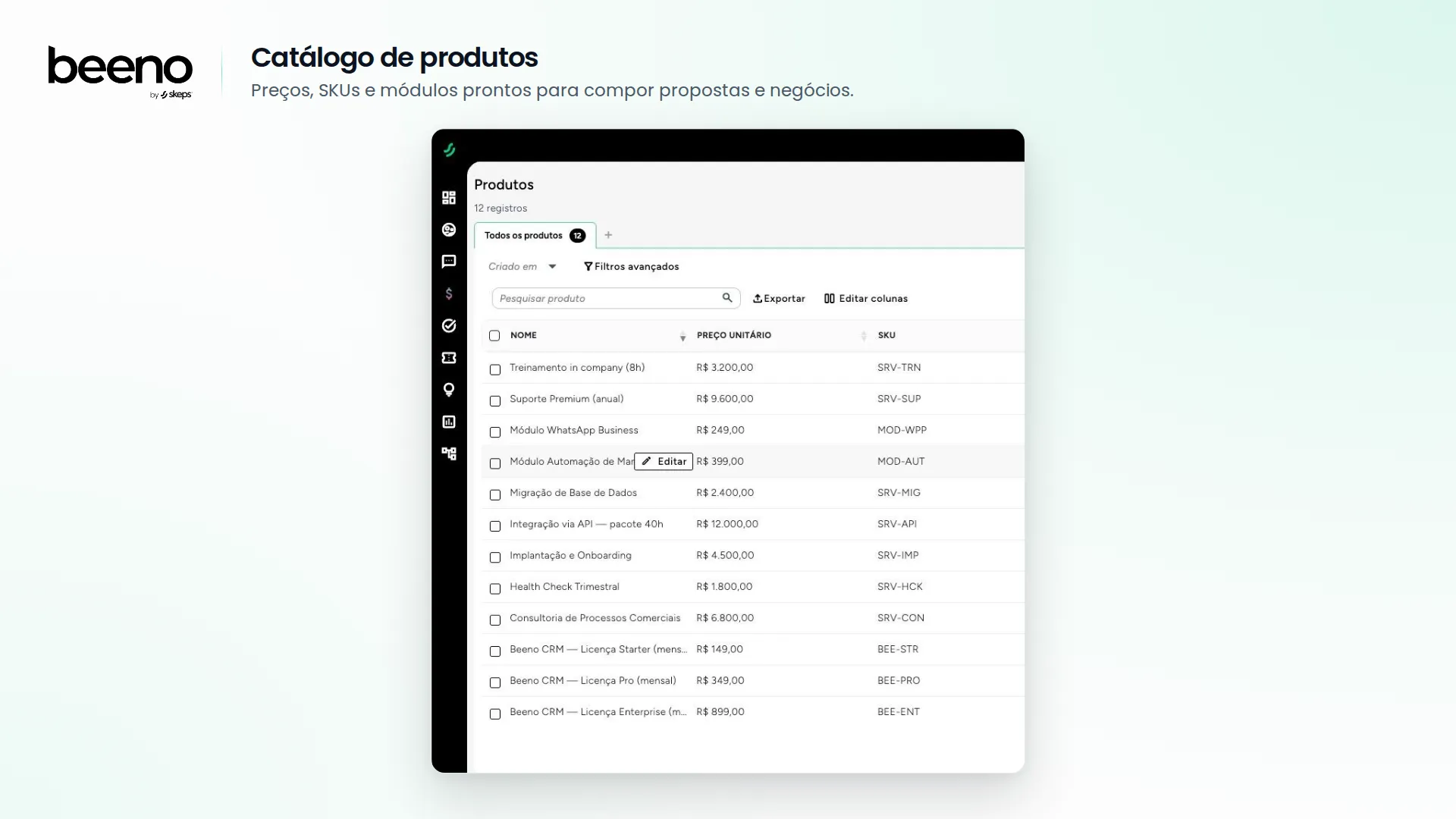Open the chat messages icon in sidebar
1456x819 pixels.
pyautogui.click(x=449, y=262)
